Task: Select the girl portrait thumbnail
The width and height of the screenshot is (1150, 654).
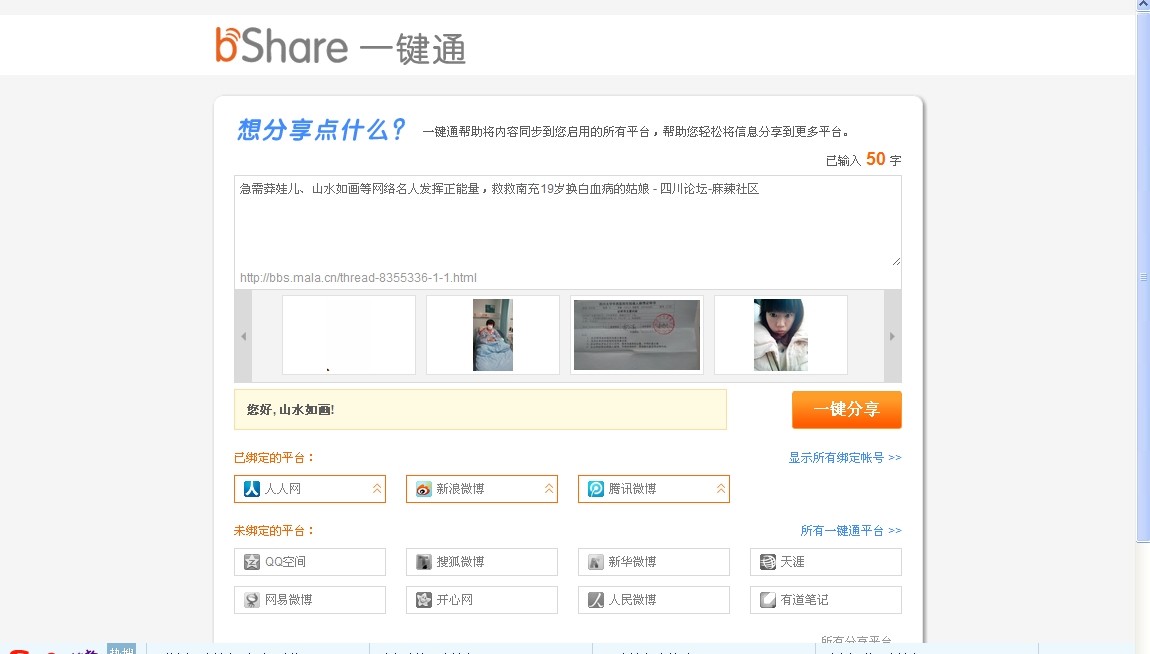Action: [780, 335]
